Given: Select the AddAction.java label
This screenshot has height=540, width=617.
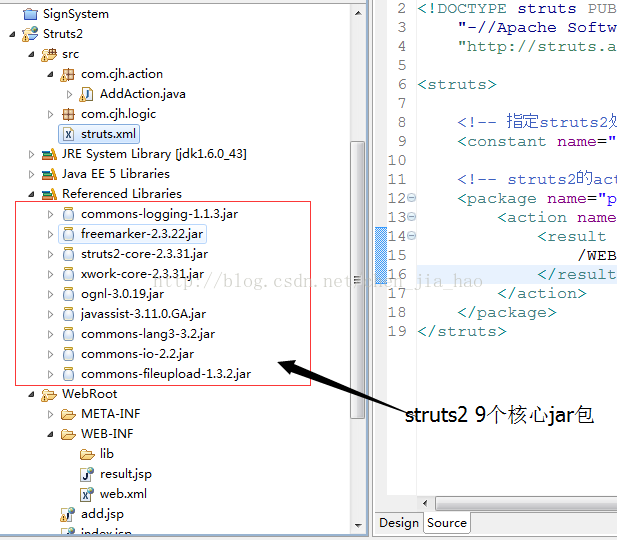Looking at the screenshot, I should click(142, 94).
